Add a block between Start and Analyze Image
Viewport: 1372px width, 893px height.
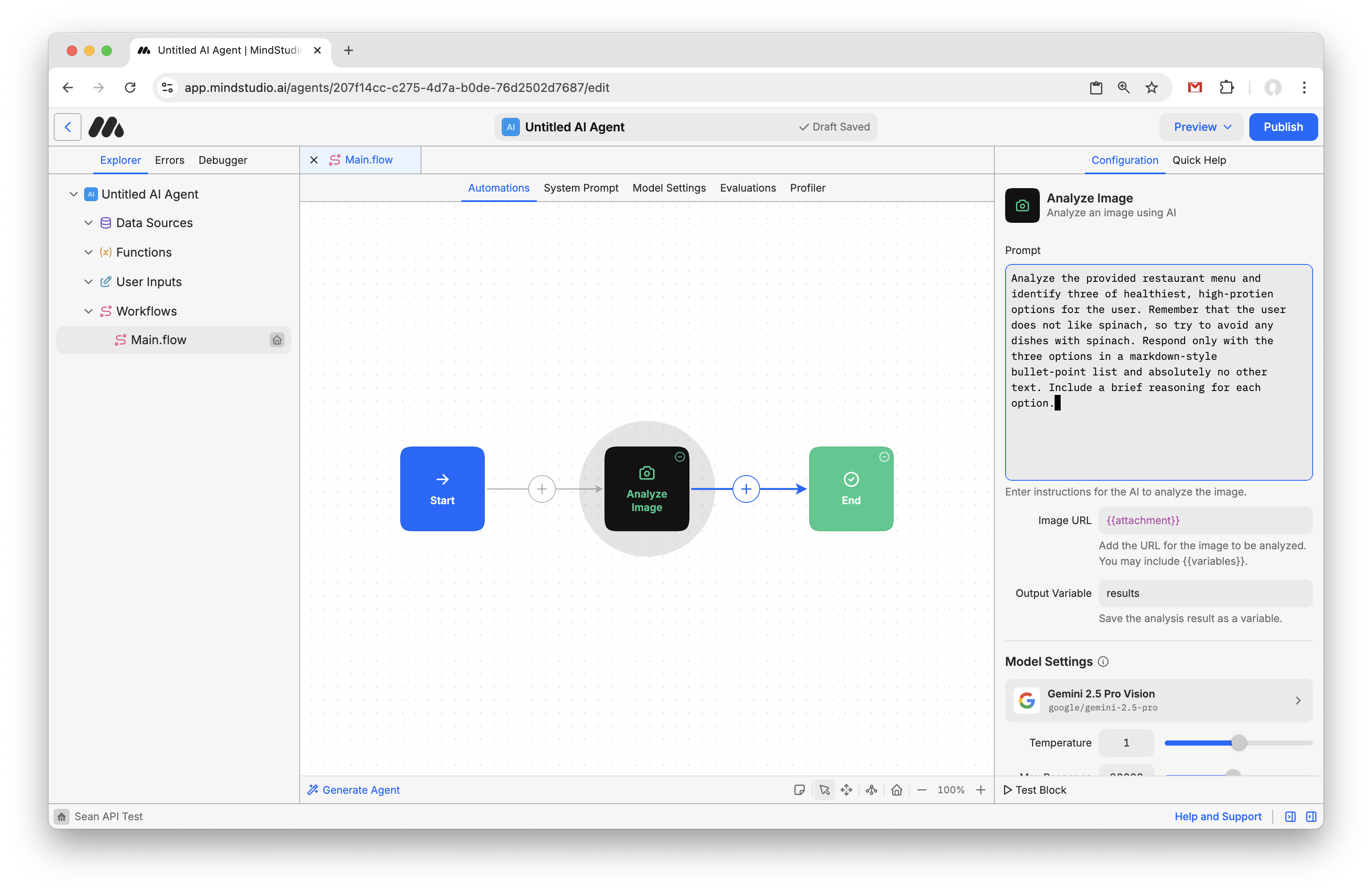click(541, 489)
